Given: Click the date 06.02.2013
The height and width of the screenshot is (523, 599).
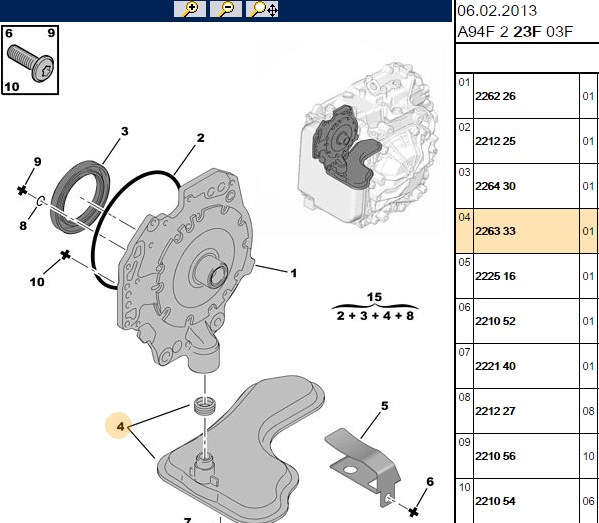Looking at the screenshot, I should (497, 11).
